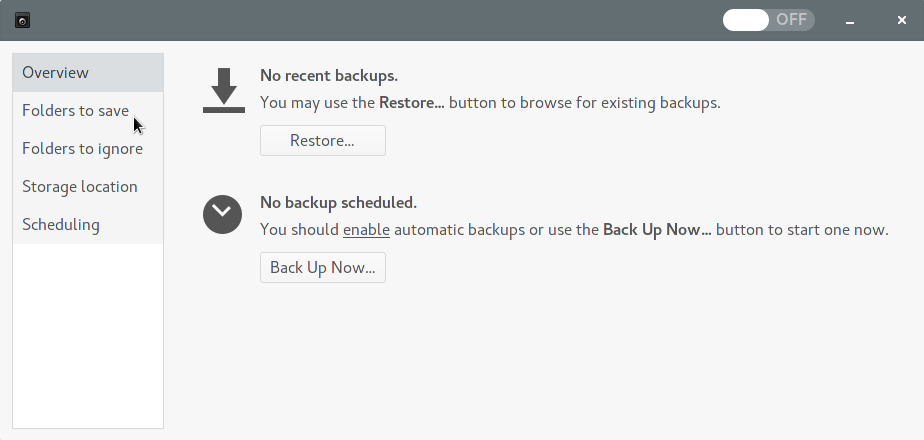Click the OFF label on the switch
Screen dimensions: 924x440
coord(791,19)
